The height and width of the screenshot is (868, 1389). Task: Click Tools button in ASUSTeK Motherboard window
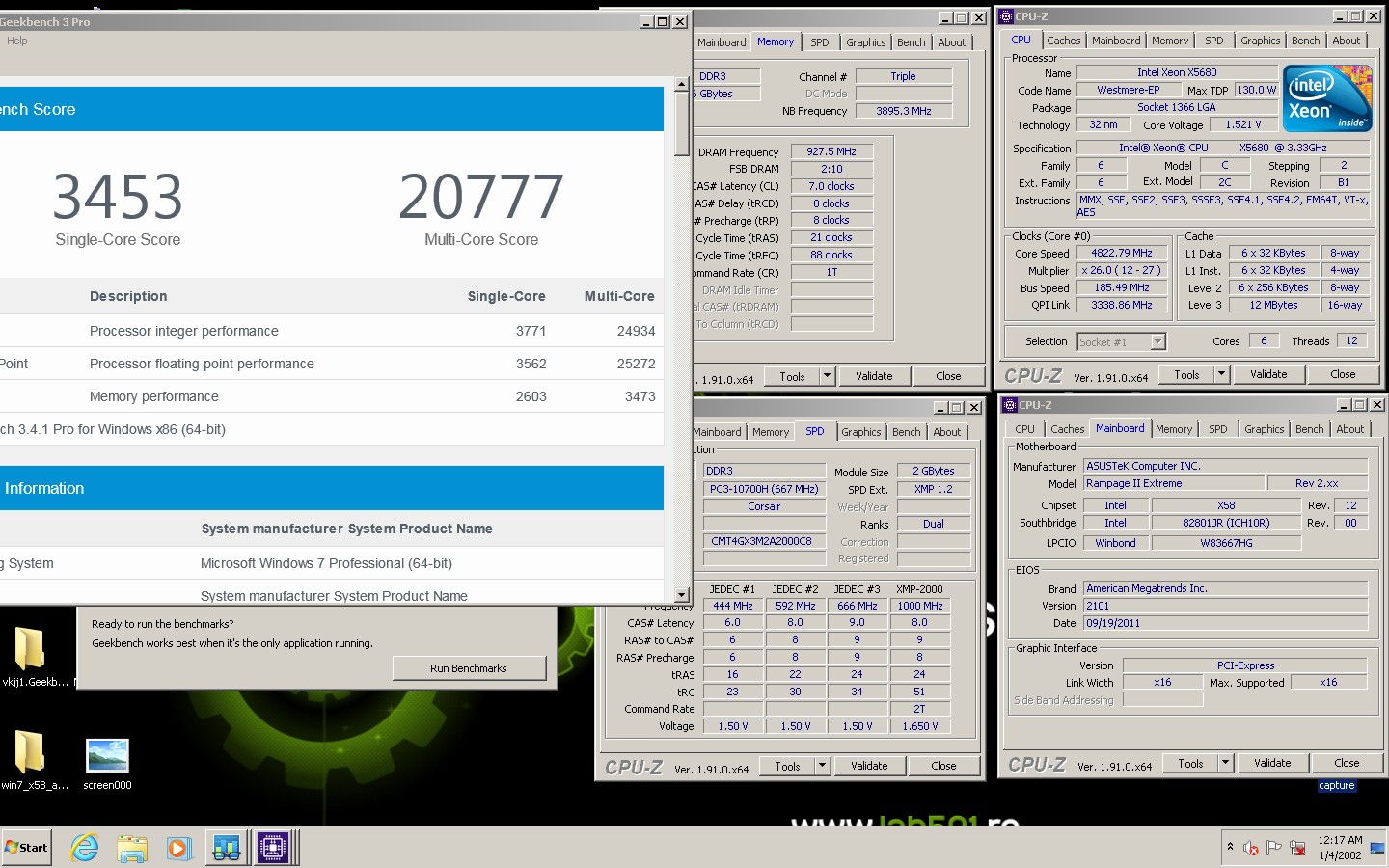click(1191, 763)
